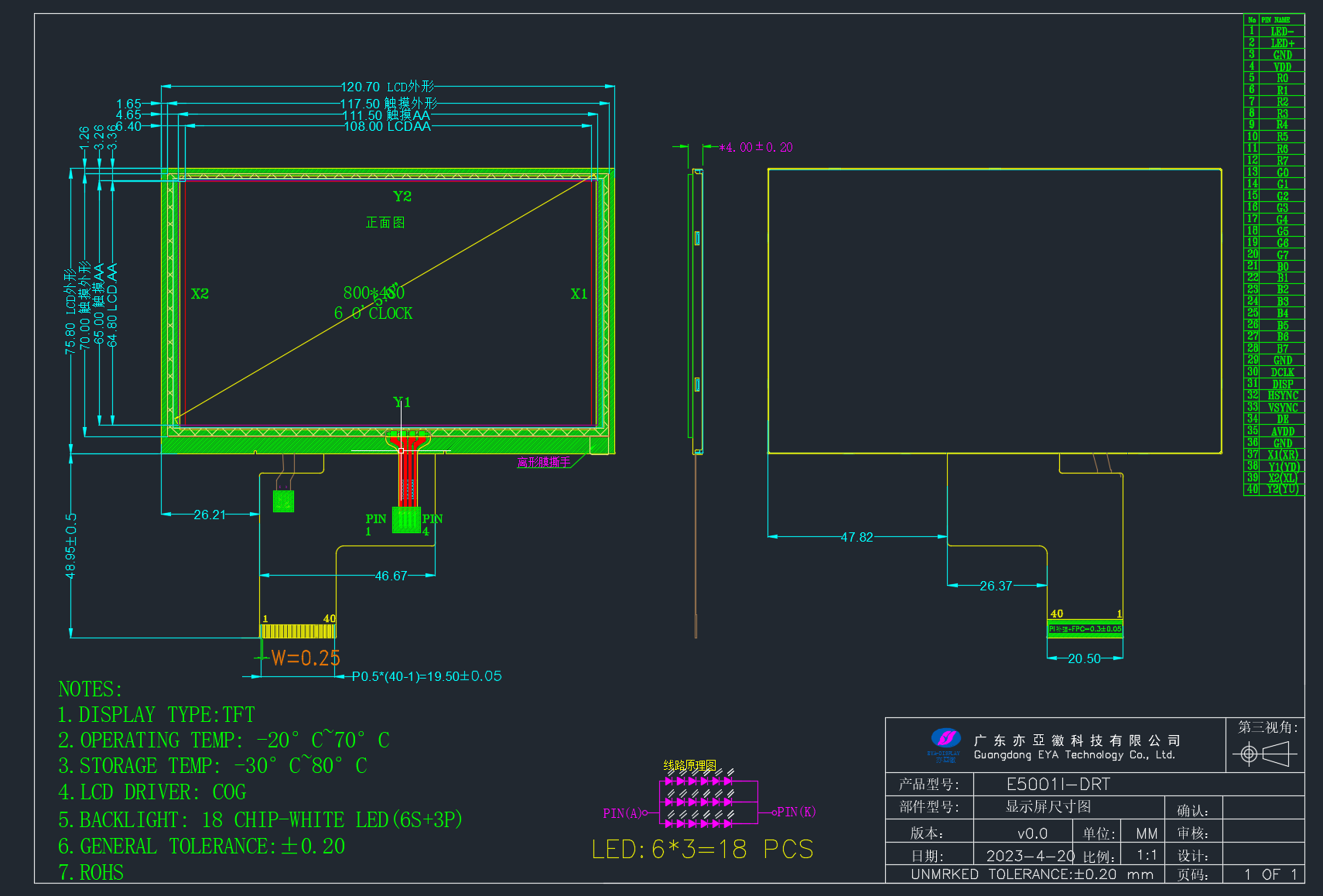1323x896 pixels.
Task: Click the GENERAL TOLERANCE:±0.20 note
Action: [202, 846]
